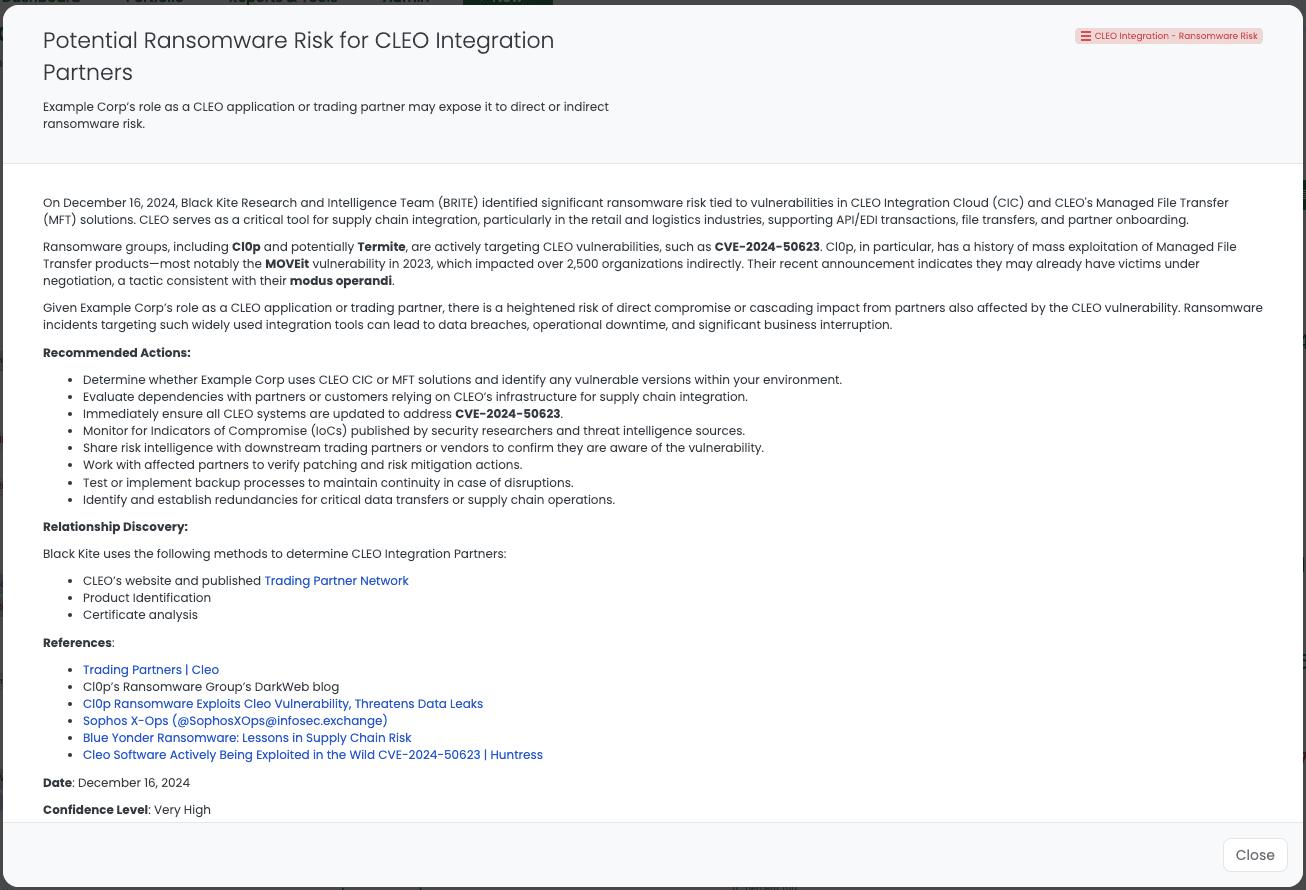Open the Blue Yonder Ransomware lessons link
Screen dimensions: 1306x890
click(x=247, y=737)
